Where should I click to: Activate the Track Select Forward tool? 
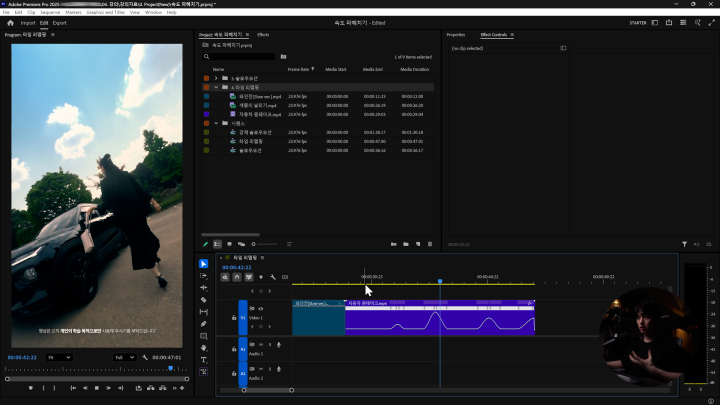(x=204, y=276)
